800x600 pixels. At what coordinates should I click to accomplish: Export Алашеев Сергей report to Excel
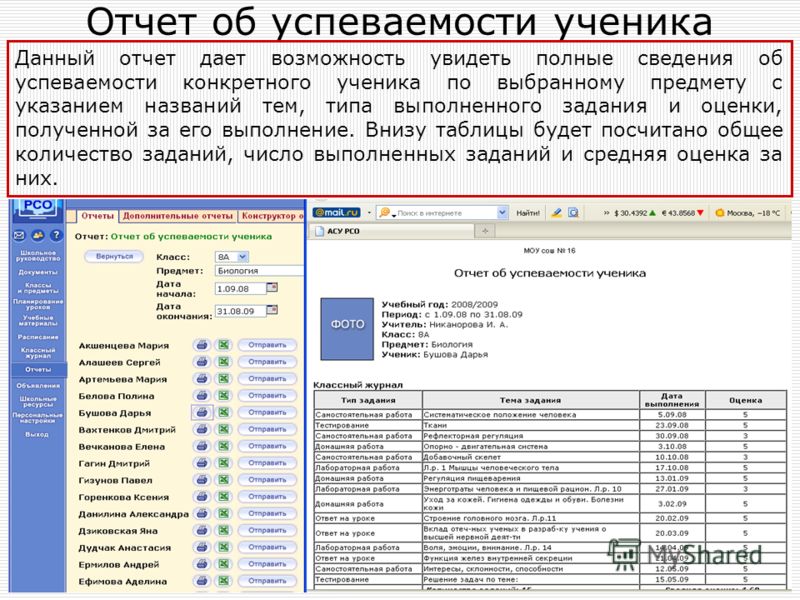(223, 362)
